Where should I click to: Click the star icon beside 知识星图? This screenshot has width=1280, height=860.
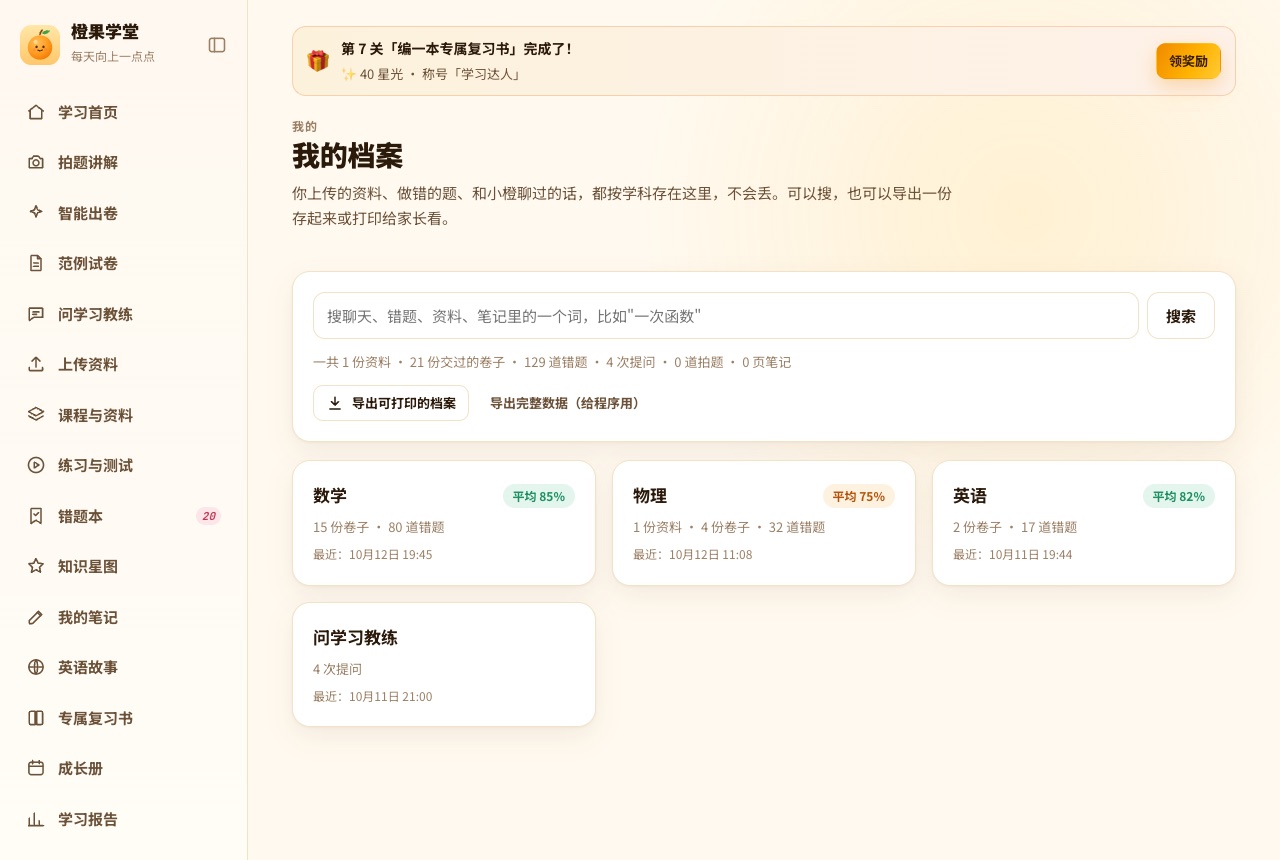coord(36,566)
